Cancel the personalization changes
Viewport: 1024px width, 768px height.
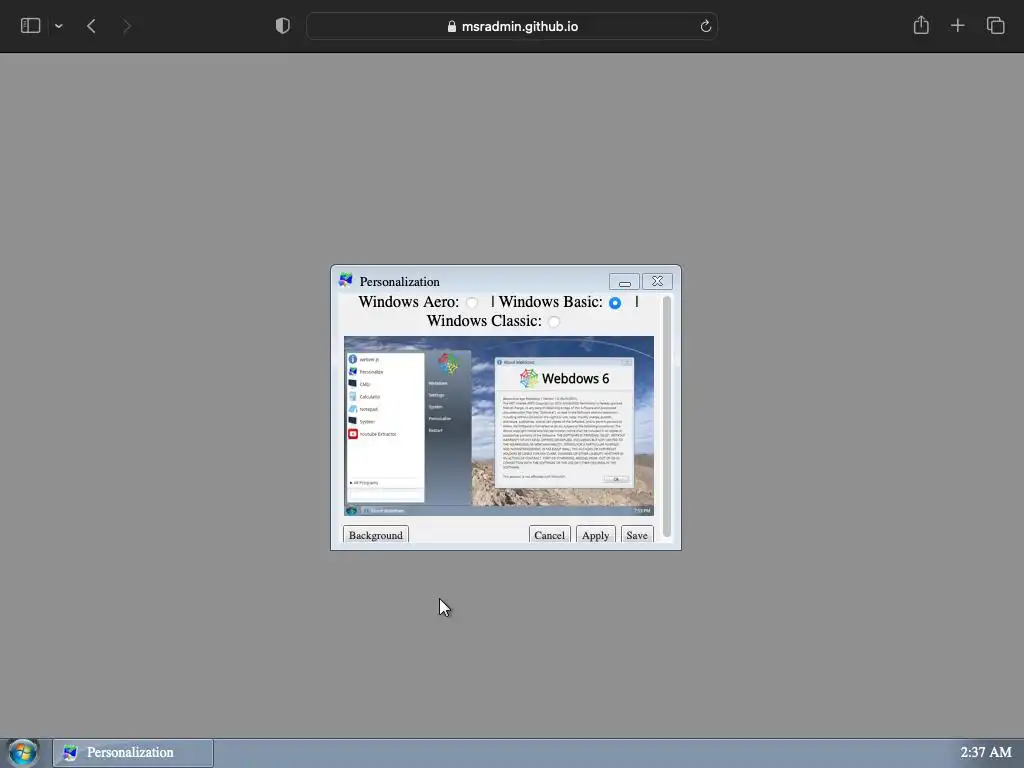coord(549,535)
